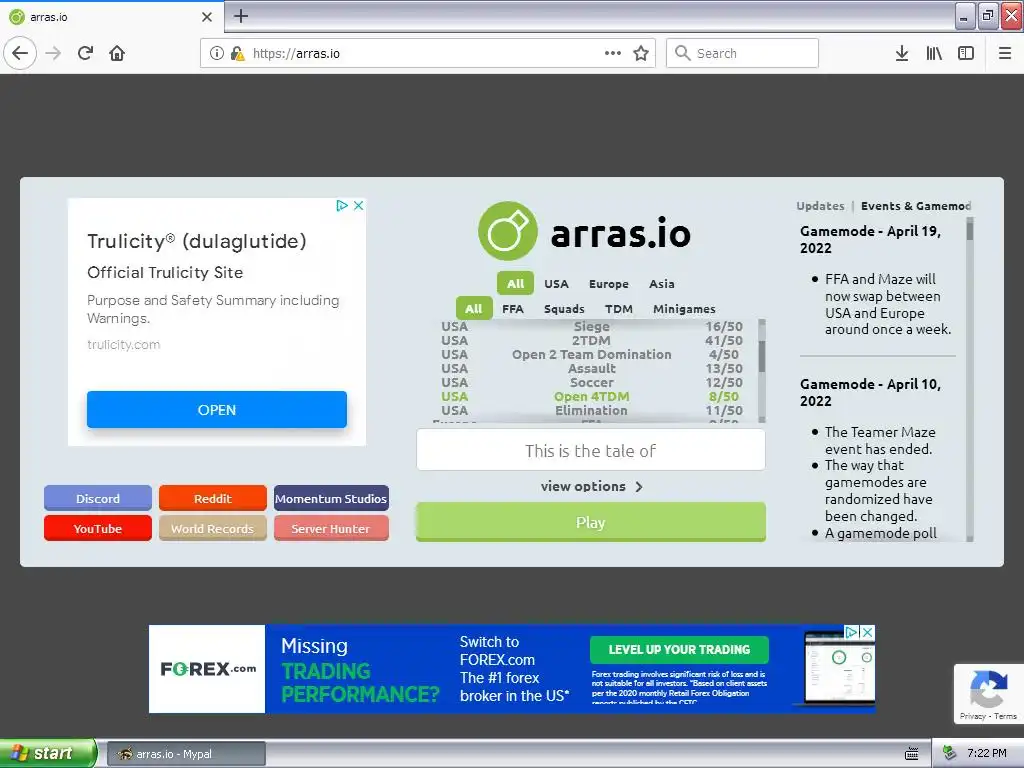The height and width of the screenshot is (768, 1024).
Task: Open the Reddit link button
Action: 213,498
